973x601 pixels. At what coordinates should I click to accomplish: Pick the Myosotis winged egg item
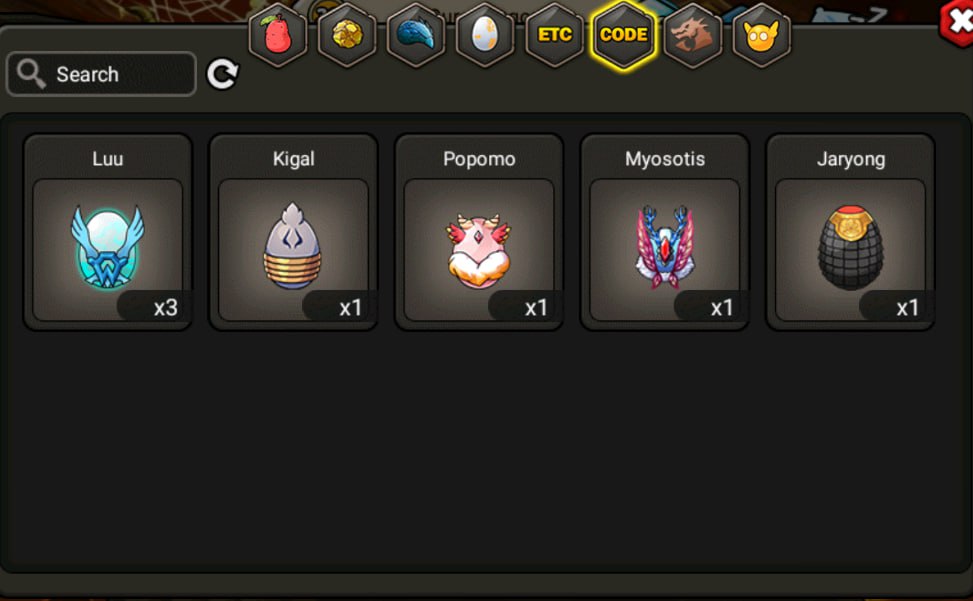coord(665,232)
